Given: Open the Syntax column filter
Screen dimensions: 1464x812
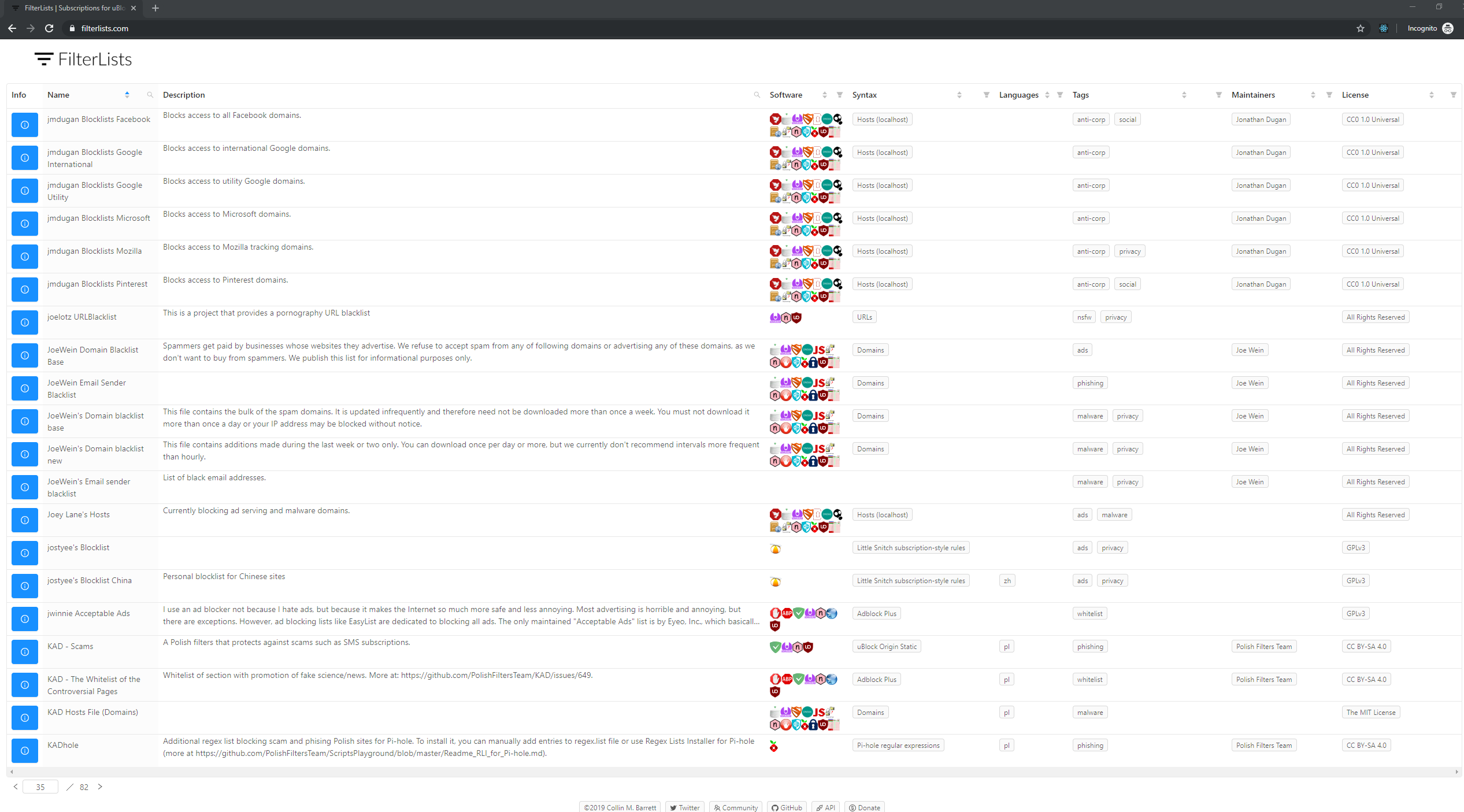Looking at the screenshot, I should point(987,95).
